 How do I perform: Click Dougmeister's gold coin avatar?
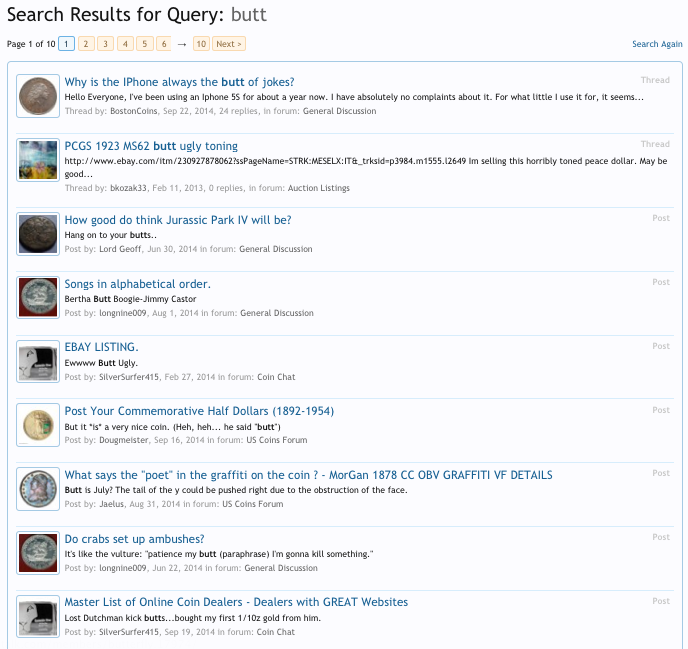tap(38, 425)
